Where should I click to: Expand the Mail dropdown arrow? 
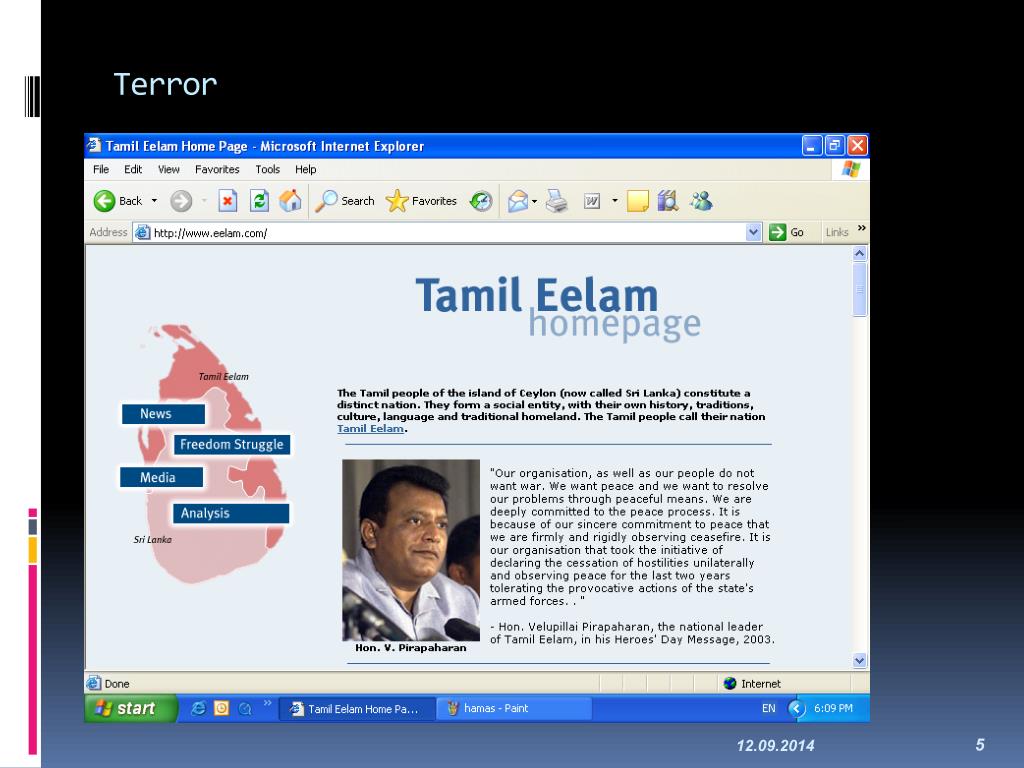(x=534, y=201)
